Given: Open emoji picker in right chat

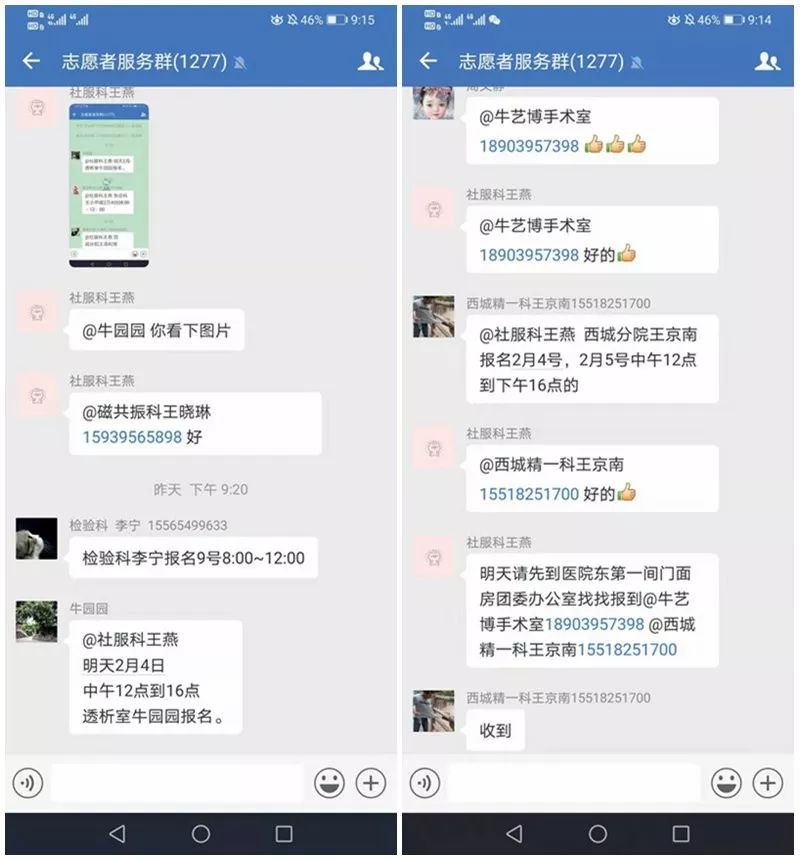Looking at the screenshot, I should [x=727, y=783].
